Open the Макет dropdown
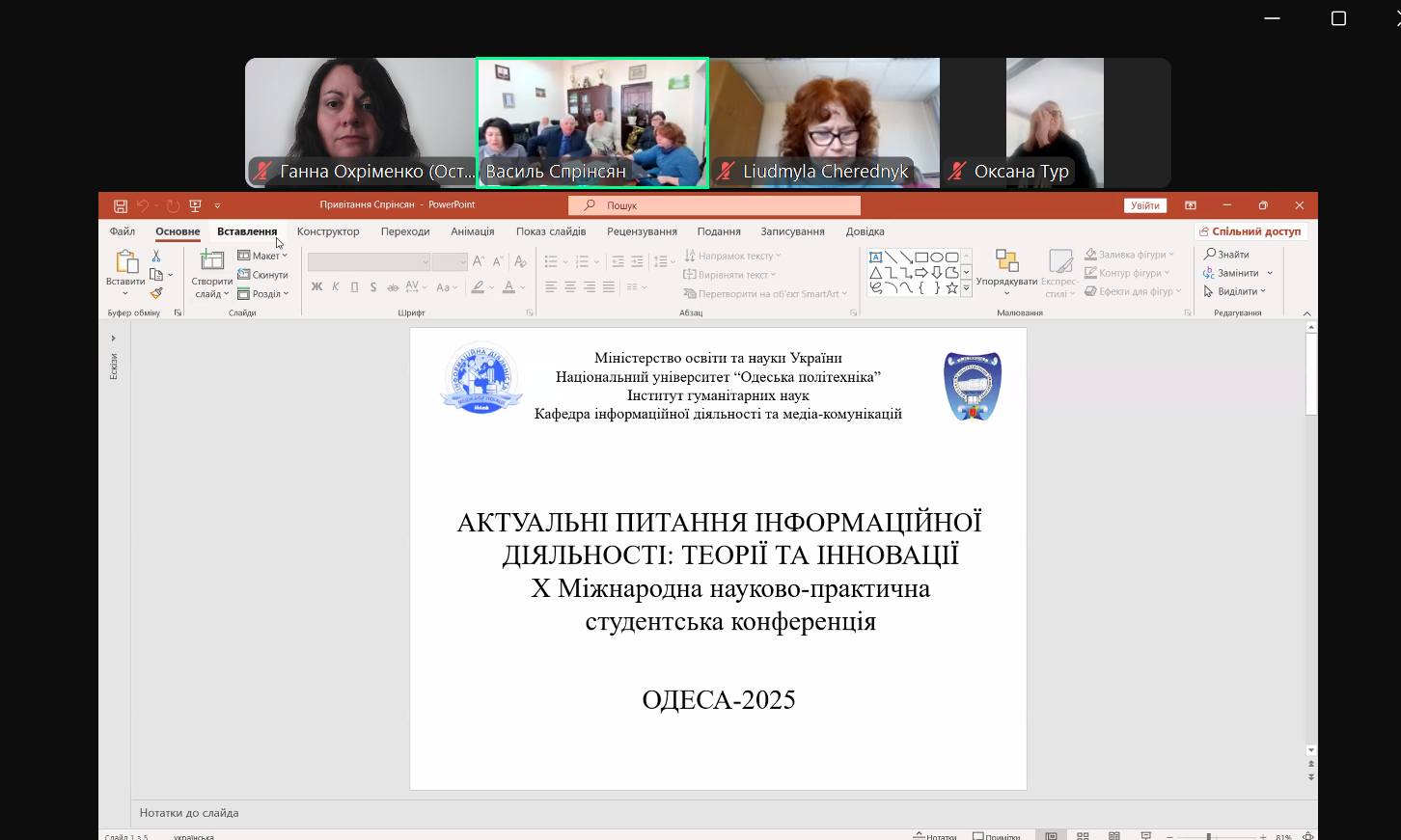Image resolution: width=1401 pixels, height=840 pixels. [263, 255]
